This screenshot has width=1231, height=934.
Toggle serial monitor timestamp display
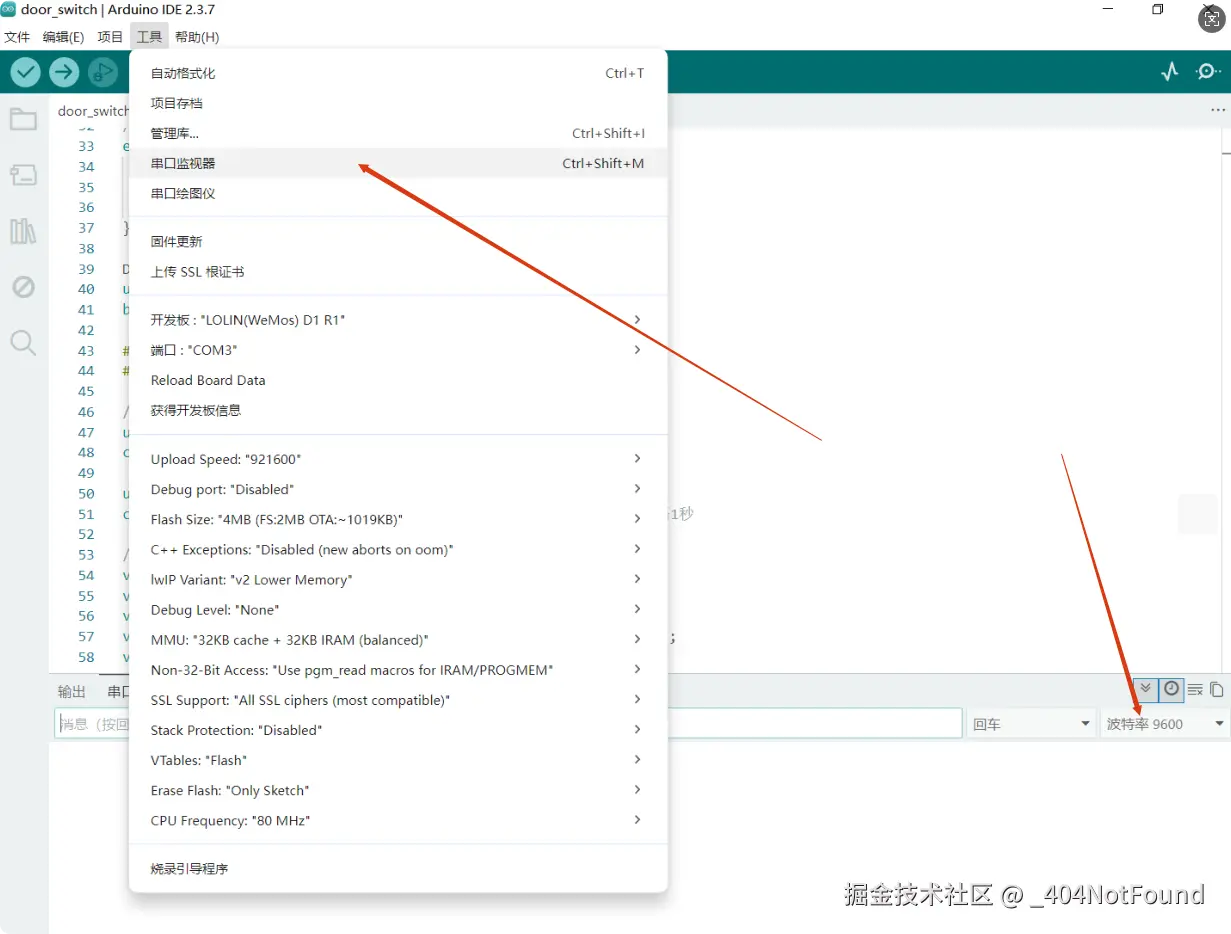point(1171,690)
